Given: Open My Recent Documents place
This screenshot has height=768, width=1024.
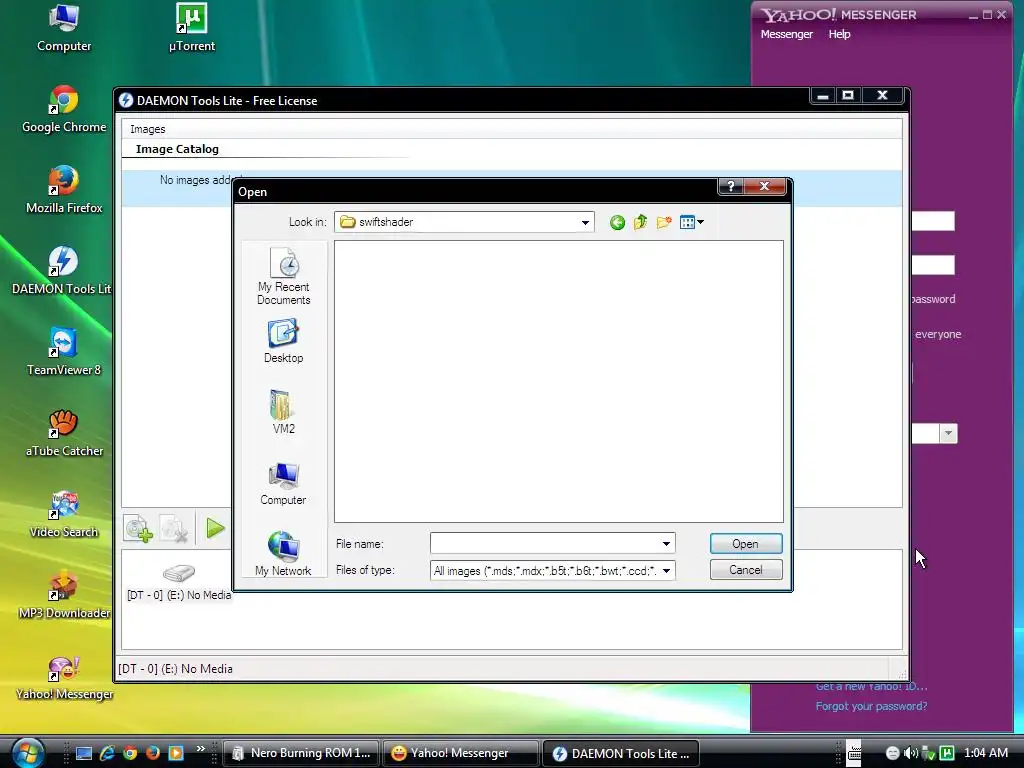Looking at the screenshot, I should pyautogui.click(x=283, y=276).
